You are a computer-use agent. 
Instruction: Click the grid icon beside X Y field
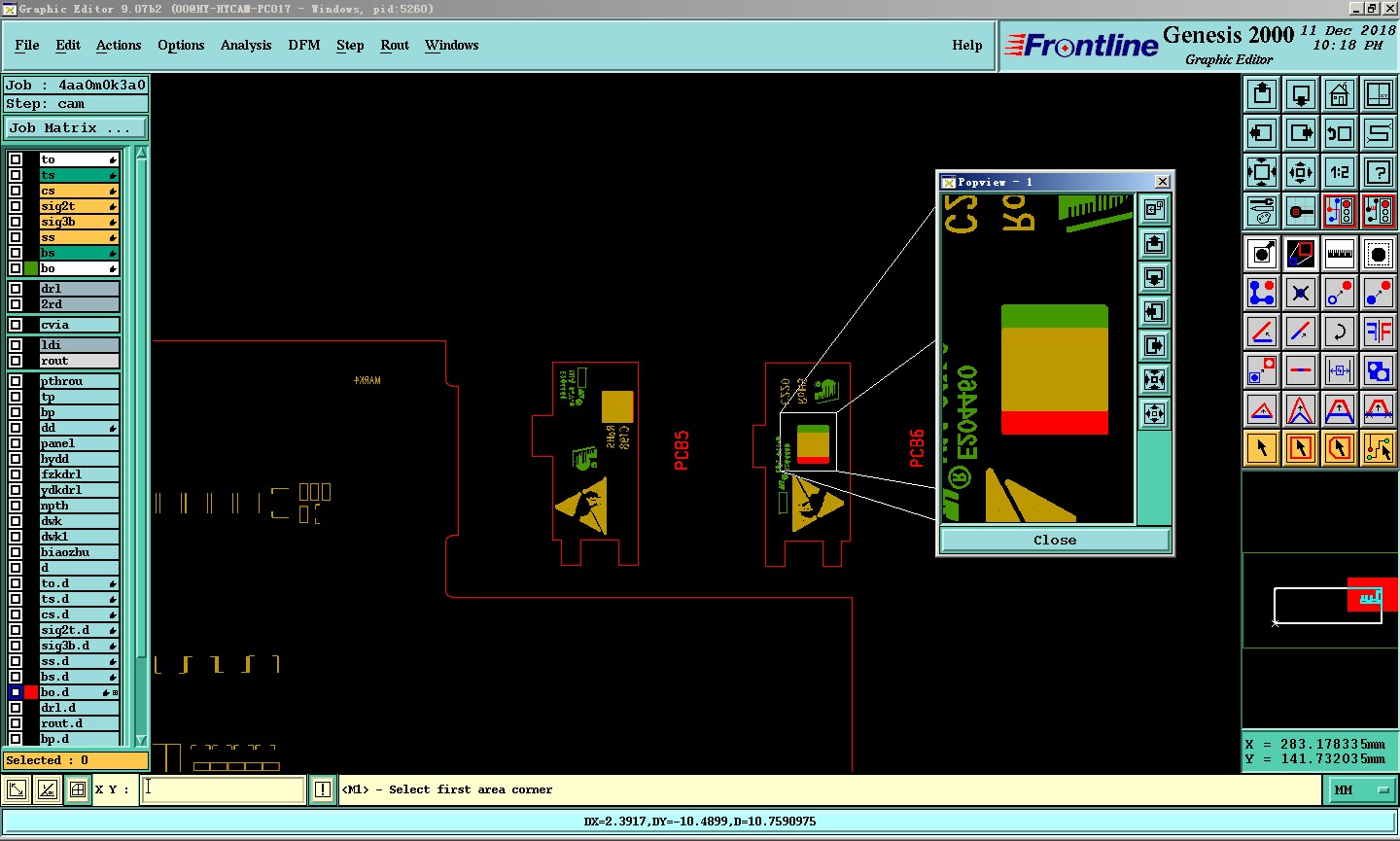[78, 789]
